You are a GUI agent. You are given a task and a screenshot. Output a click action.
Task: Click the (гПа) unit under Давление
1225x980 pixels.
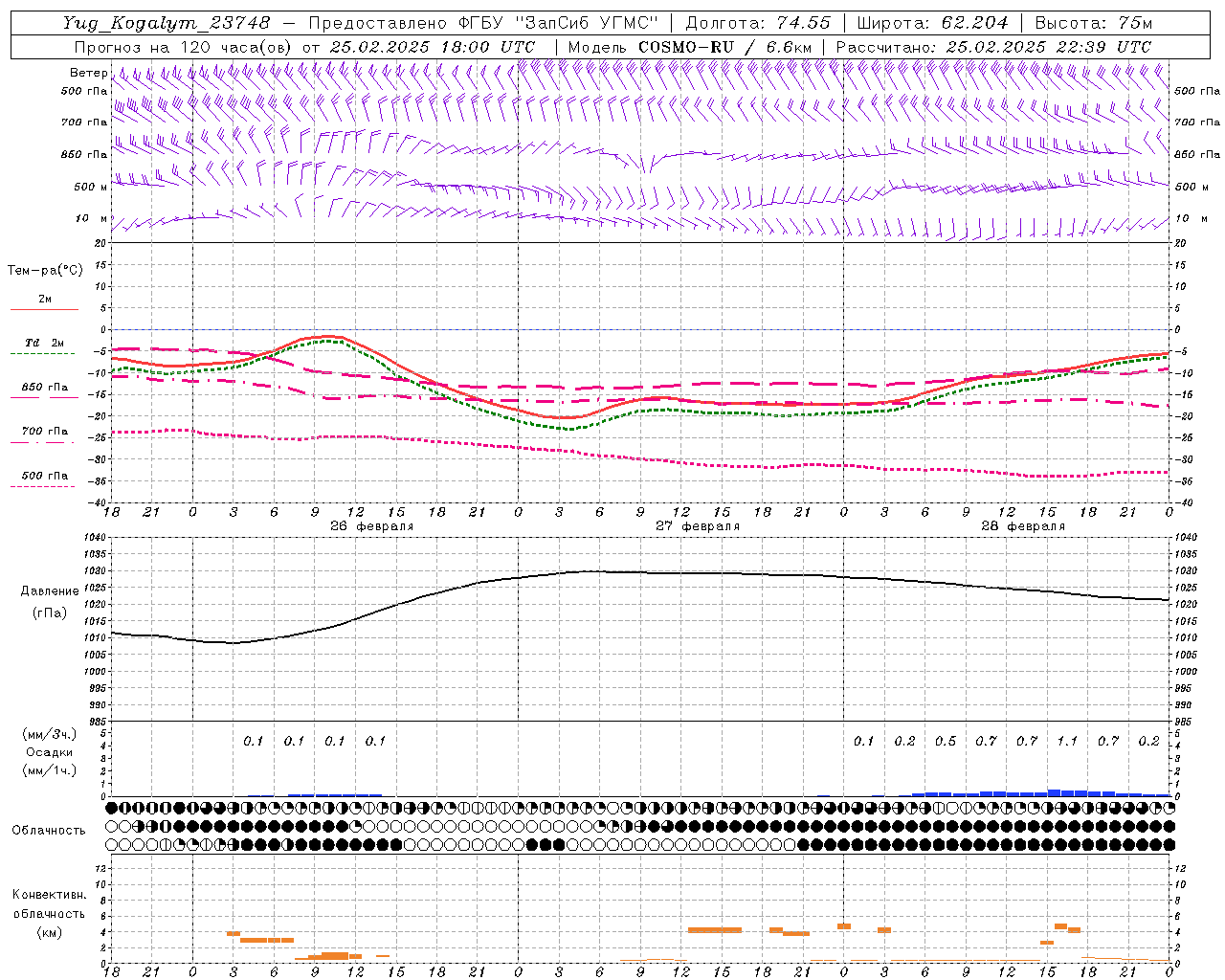tap(50, 613)
